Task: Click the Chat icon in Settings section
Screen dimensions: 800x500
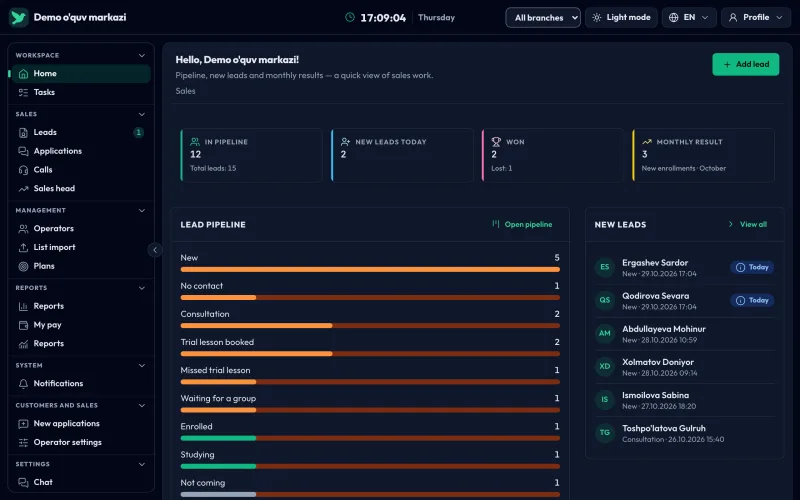Action: pos(23,482)
